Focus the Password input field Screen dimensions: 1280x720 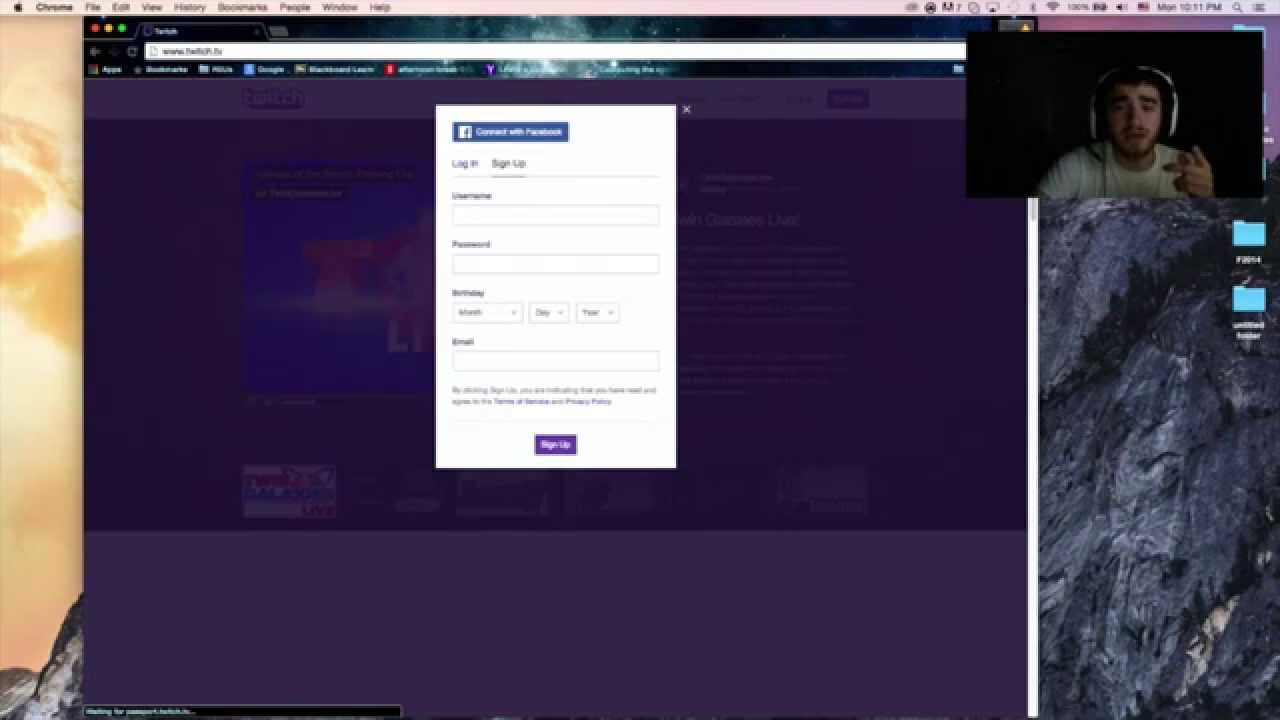coord(555,264)
